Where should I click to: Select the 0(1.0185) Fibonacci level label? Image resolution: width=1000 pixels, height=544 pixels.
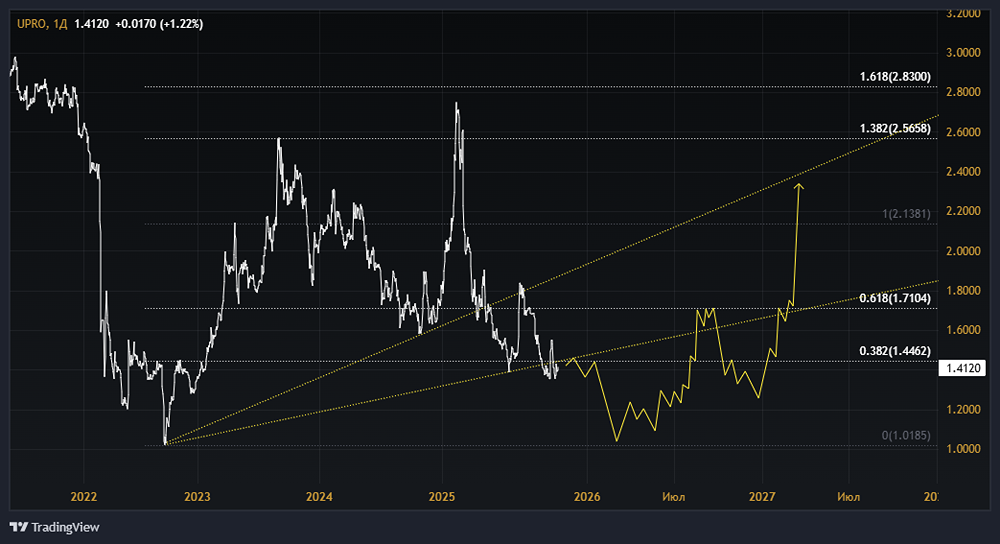906,436
